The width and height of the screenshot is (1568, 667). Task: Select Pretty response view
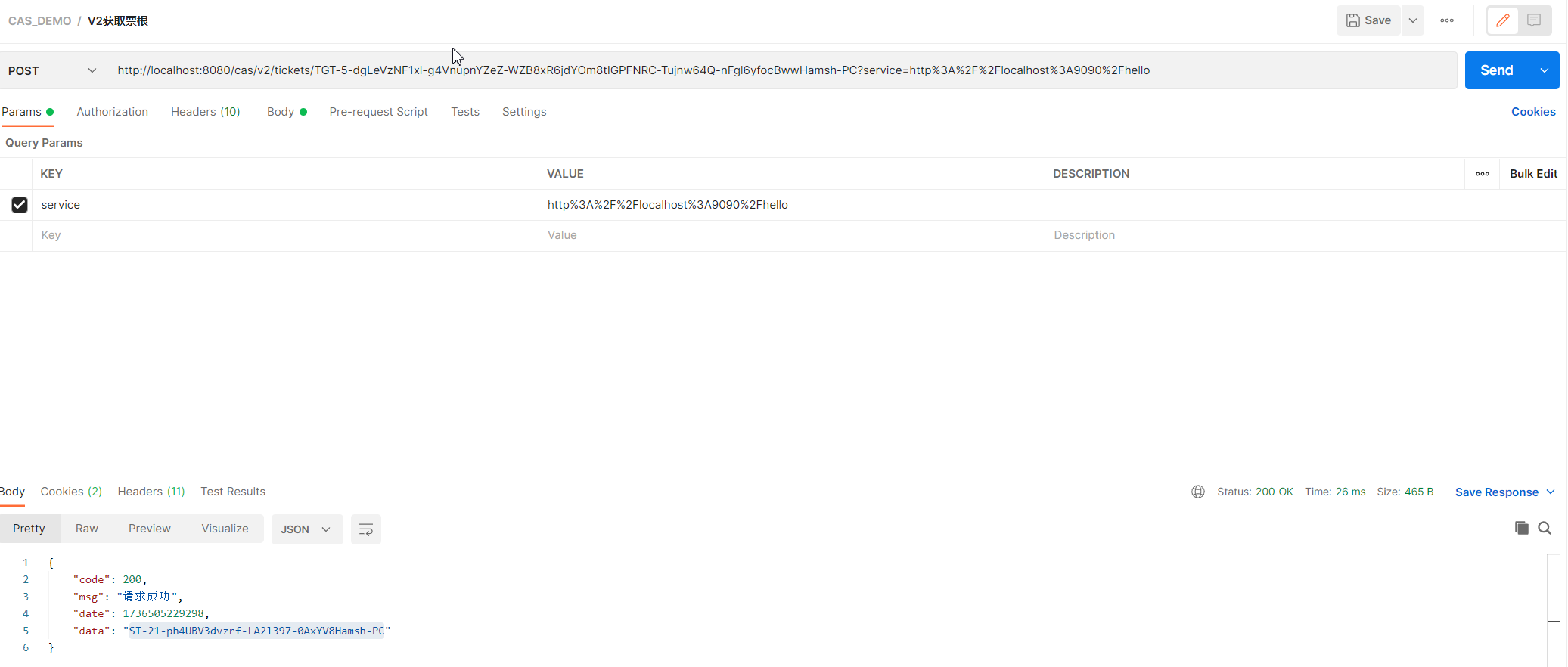pyautogui.click(x=29, y=529)
